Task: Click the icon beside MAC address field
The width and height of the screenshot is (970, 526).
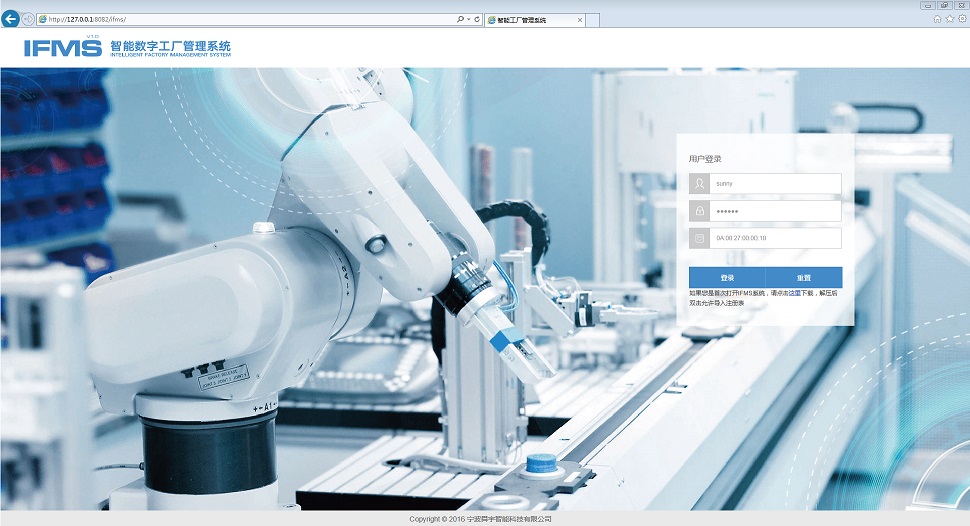Action: click(x=699, y=238)
